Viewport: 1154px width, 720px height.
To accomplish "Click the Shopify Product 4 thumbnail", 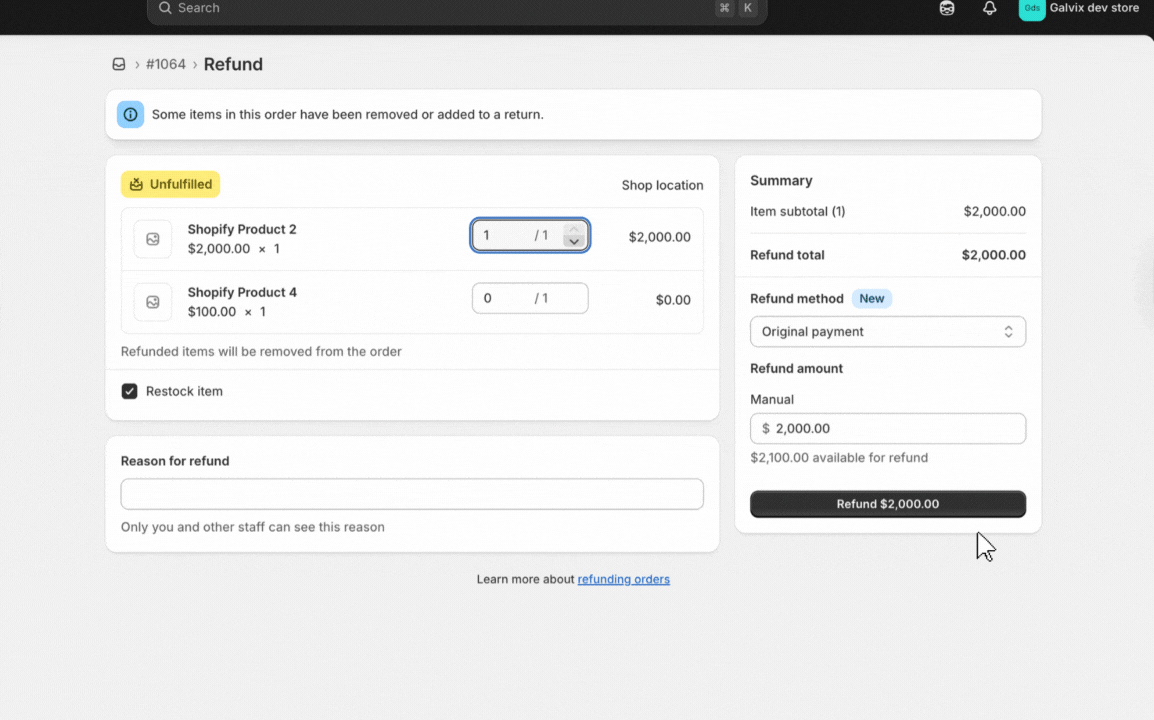I will pyautogui.click(x=152, y=302).
